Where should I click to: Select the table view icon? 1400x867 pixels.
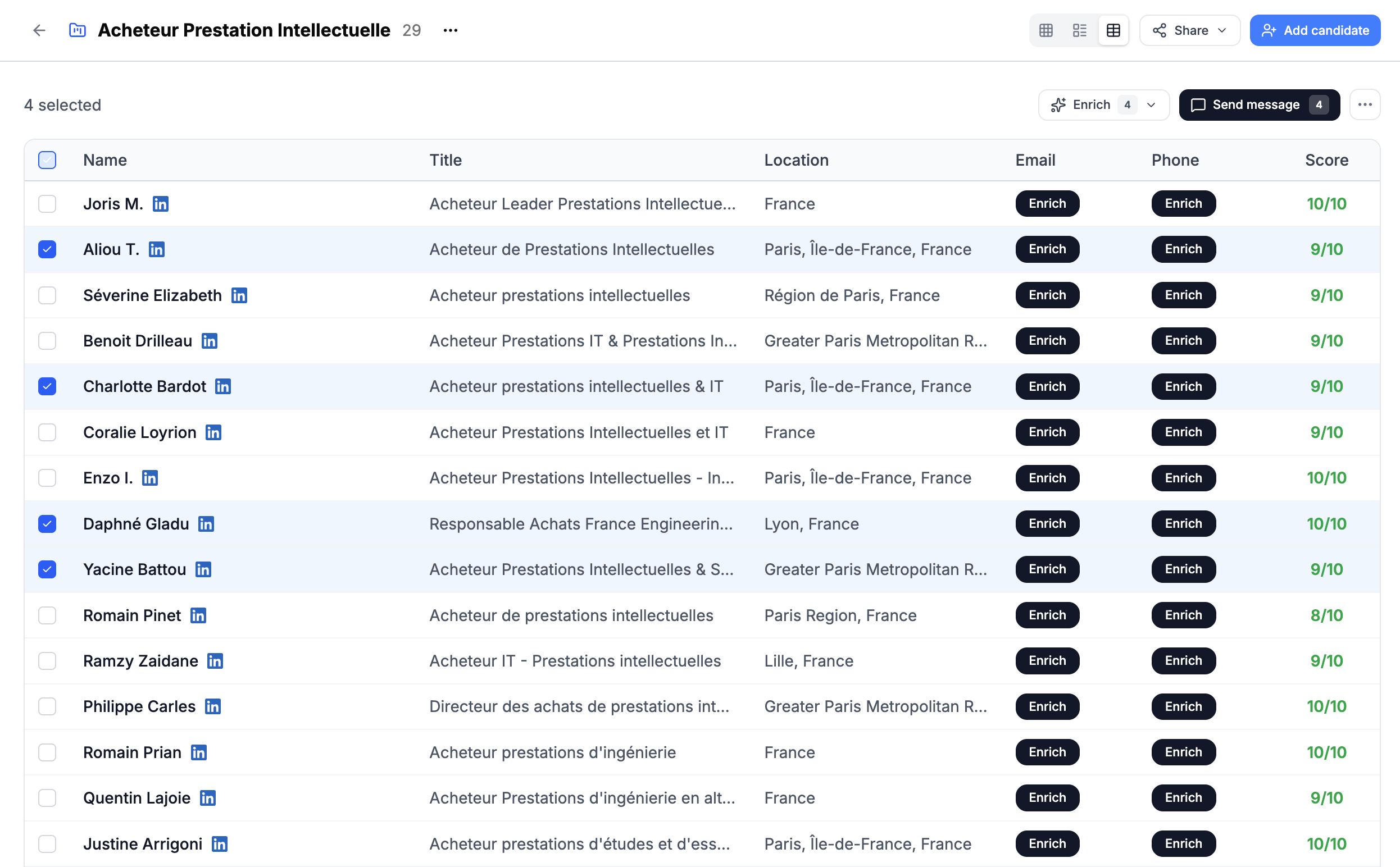pyautogui.click(x=1113, y=30)
